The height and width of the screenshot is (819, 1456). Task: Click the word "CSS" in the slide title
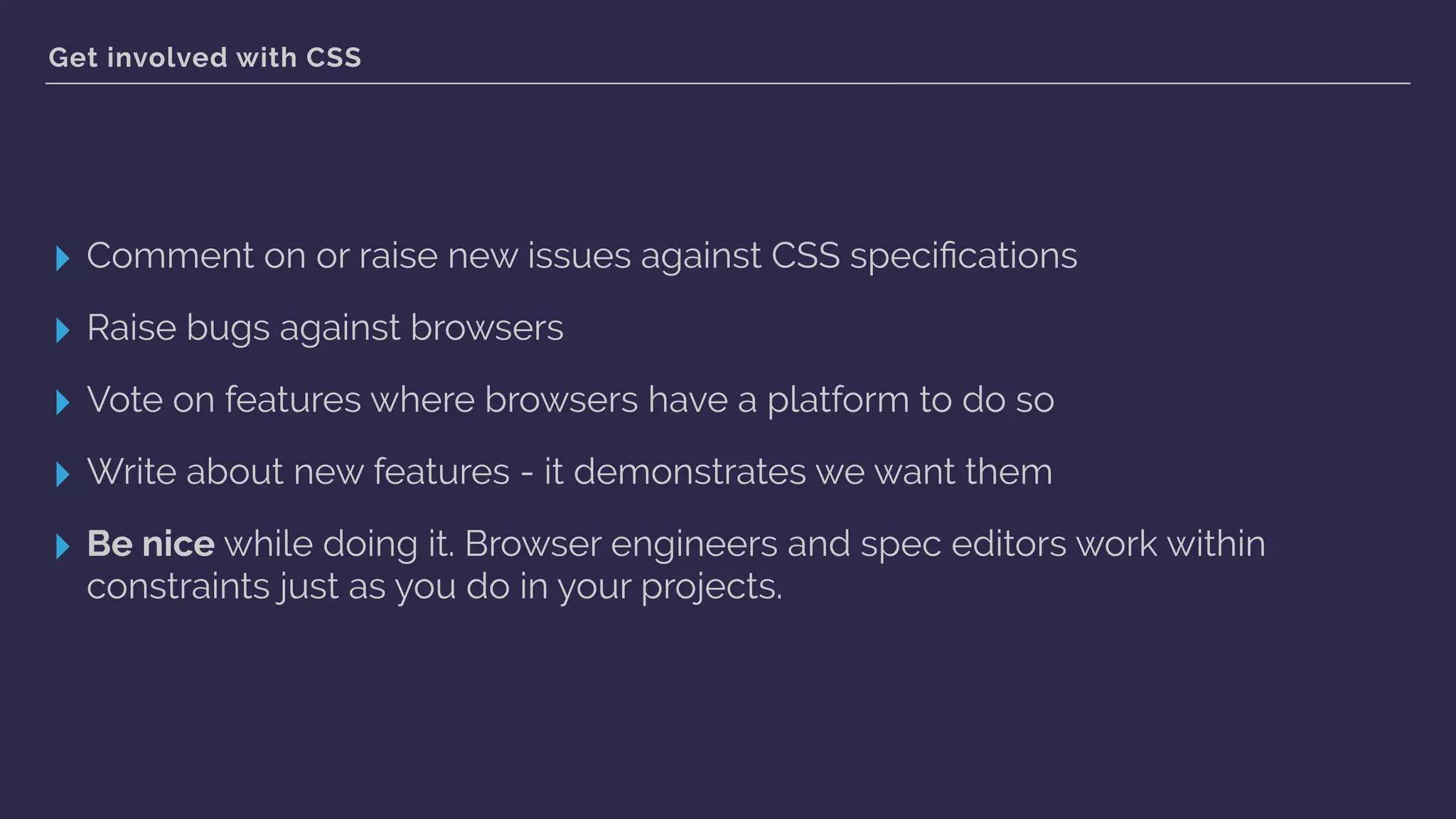[333, 58]
